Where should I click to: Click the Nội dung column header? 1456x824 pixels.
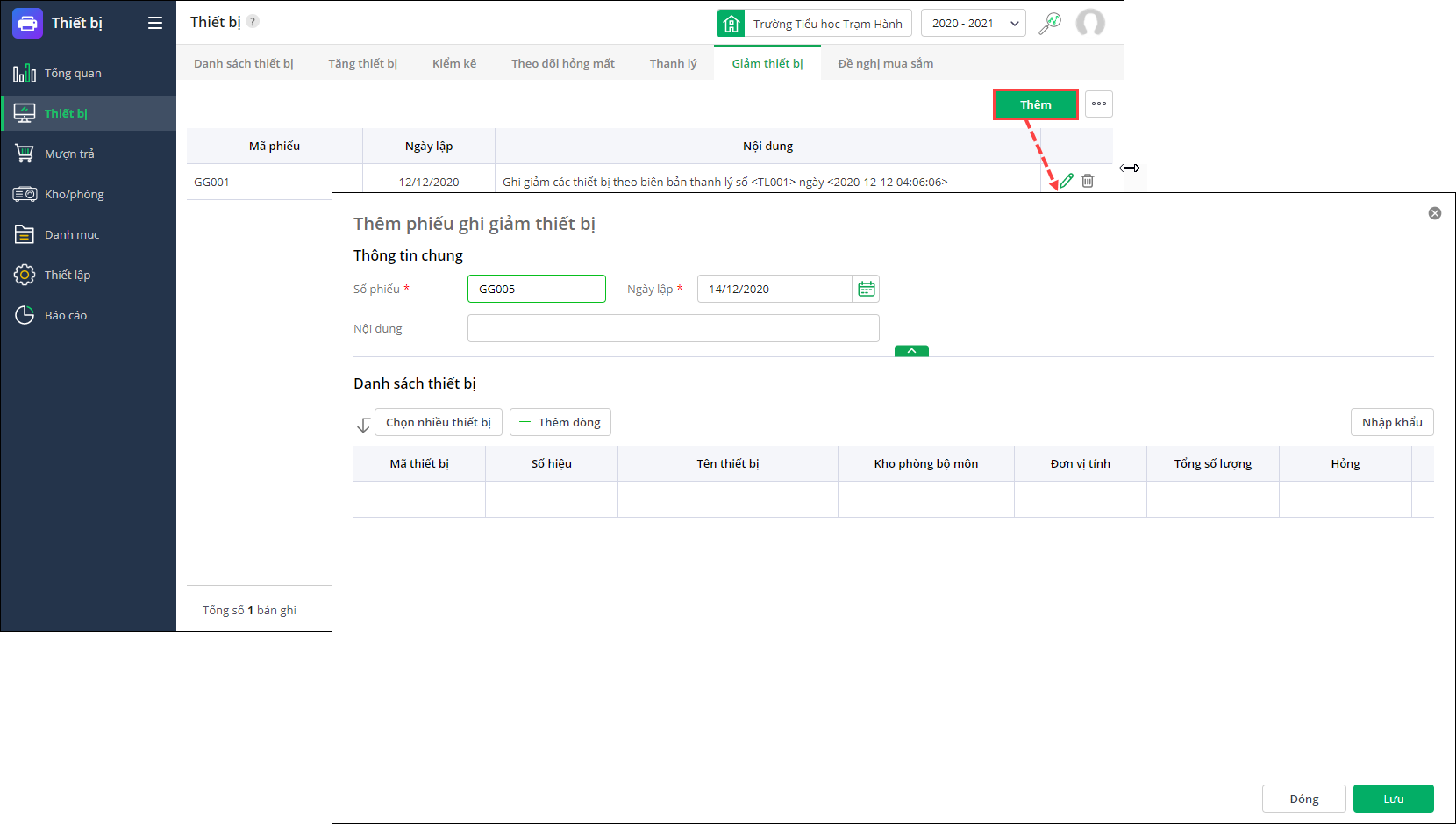coord(768,146)
